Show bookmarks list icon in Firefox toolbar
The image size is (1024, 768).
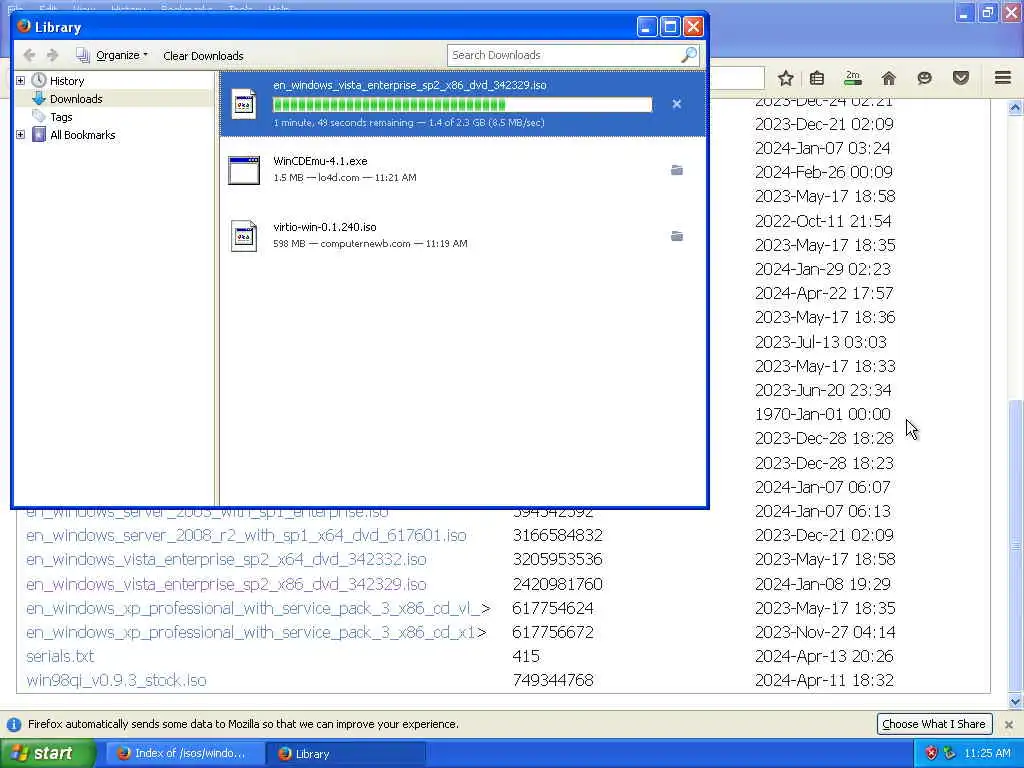coord(817,78)
